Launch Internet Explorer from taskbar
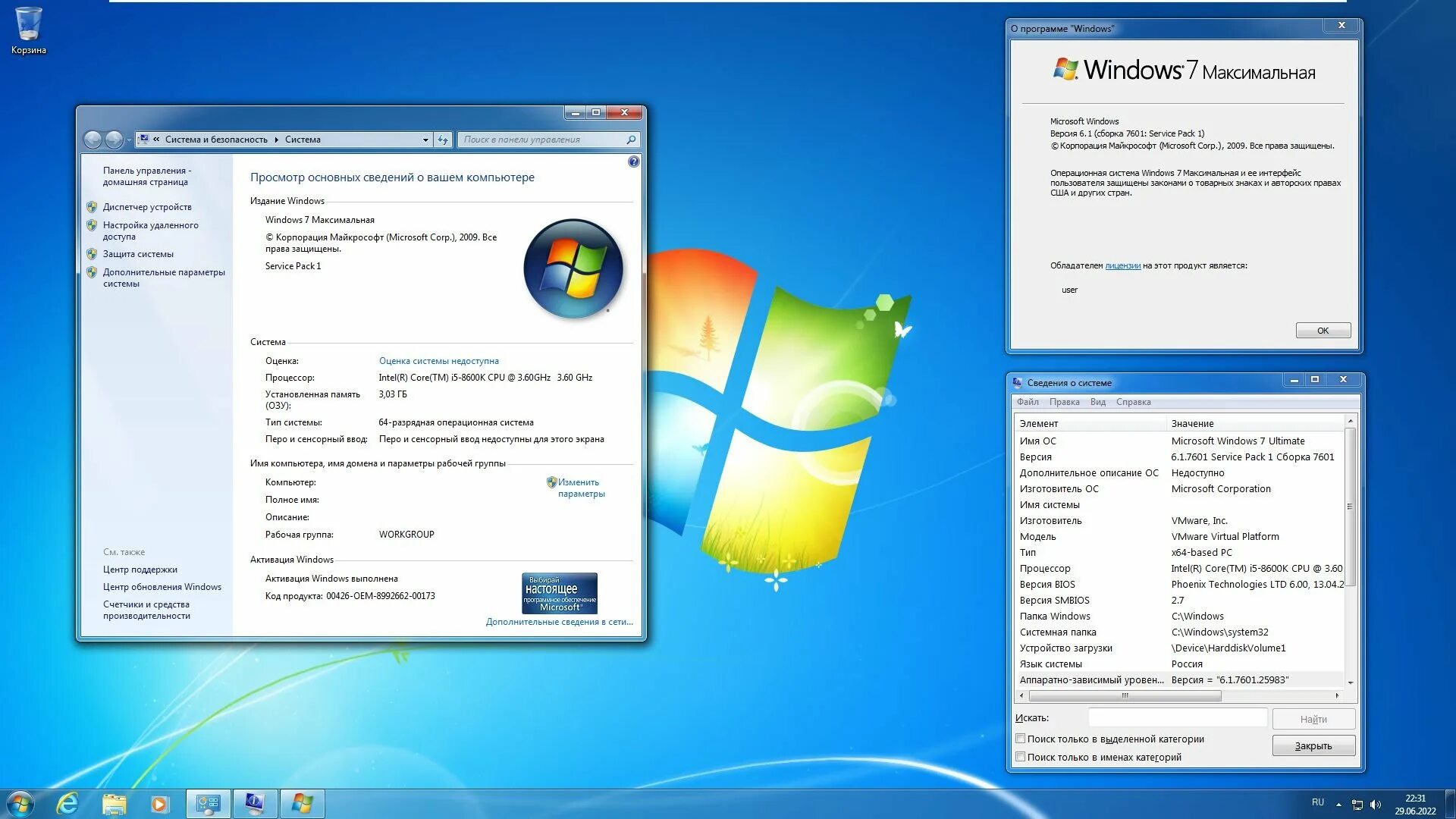The image size is (1456, 819). pos(68,803)
